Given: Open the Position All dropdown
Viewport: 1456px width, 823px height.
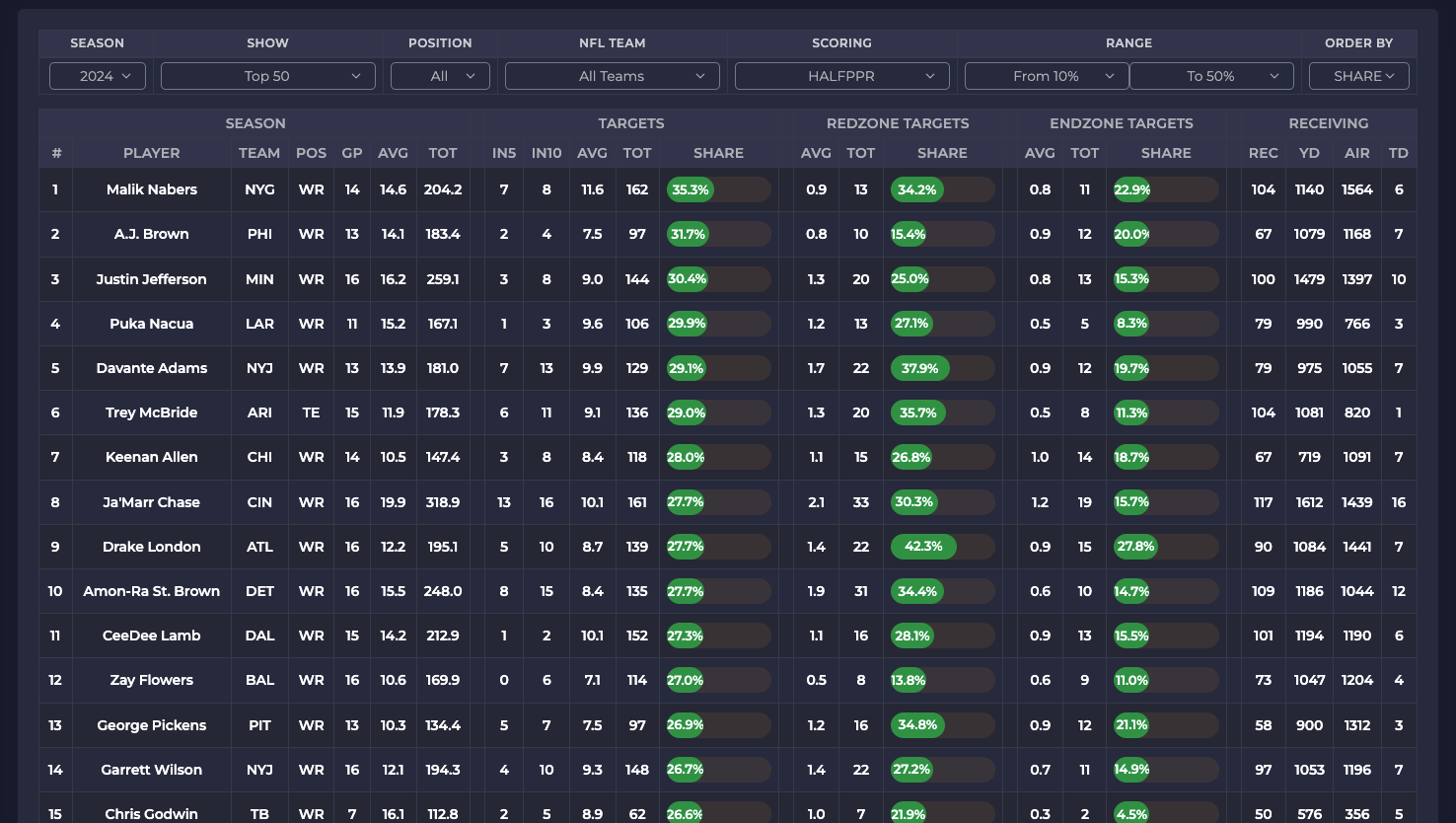Looking at the screenshot, I should click(x=440, y=76).
